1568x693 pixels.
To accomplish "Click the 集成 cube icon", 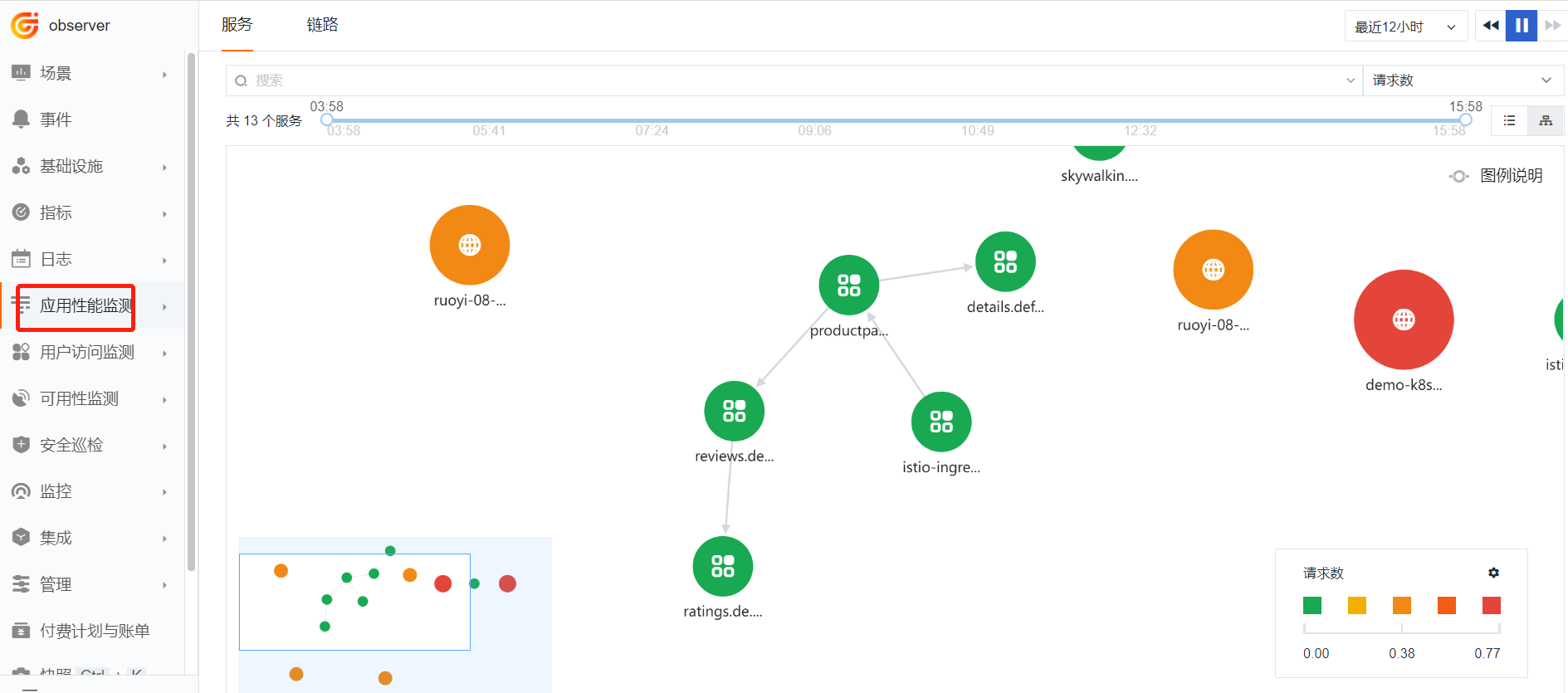I will [22, 538].
